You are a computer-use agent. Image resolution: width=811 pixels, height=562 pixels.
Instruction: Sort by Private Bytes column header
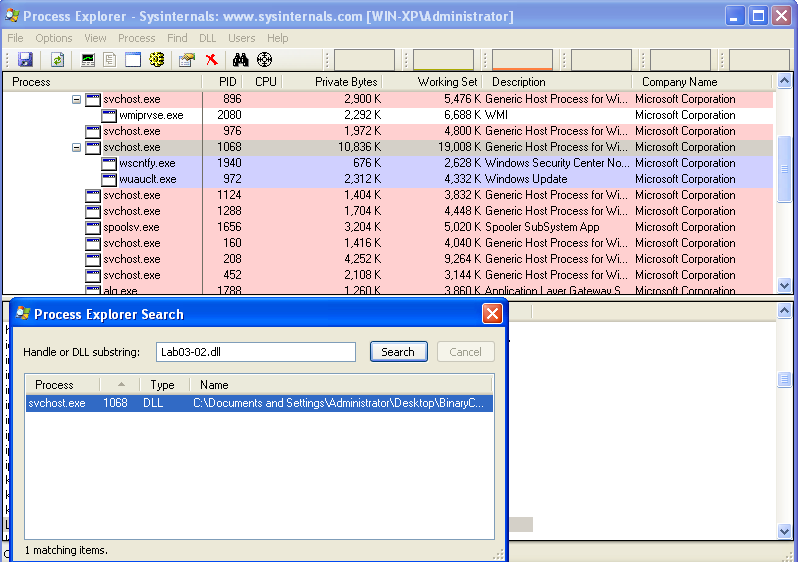click(332, 82)
